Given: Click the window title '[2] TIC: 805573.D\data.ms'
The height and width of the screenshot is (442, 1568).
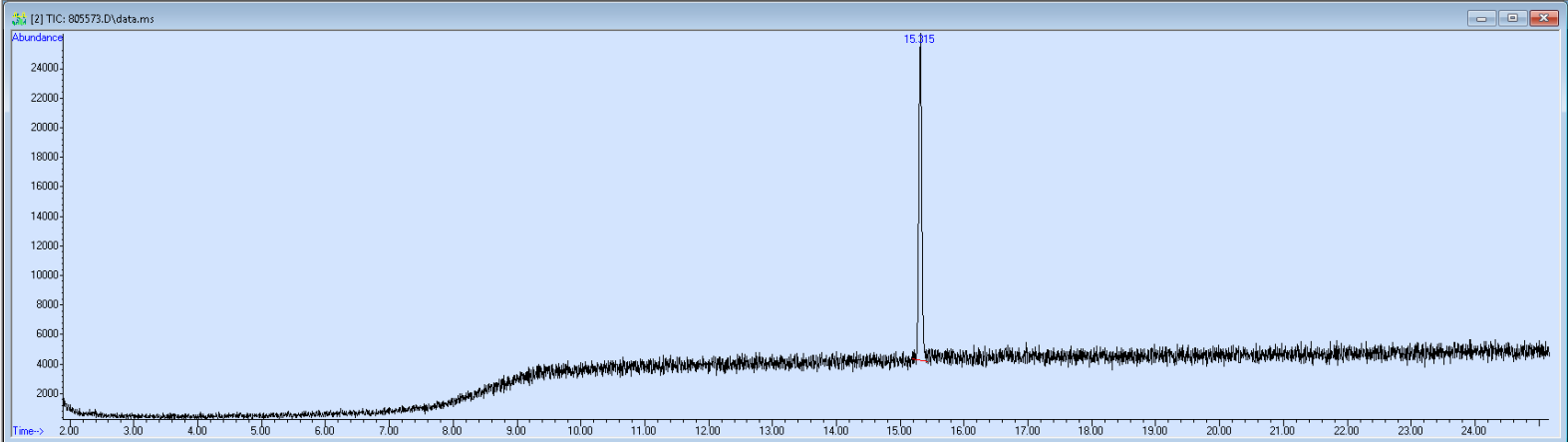Looking at the screenshot, I should point(93,19).
